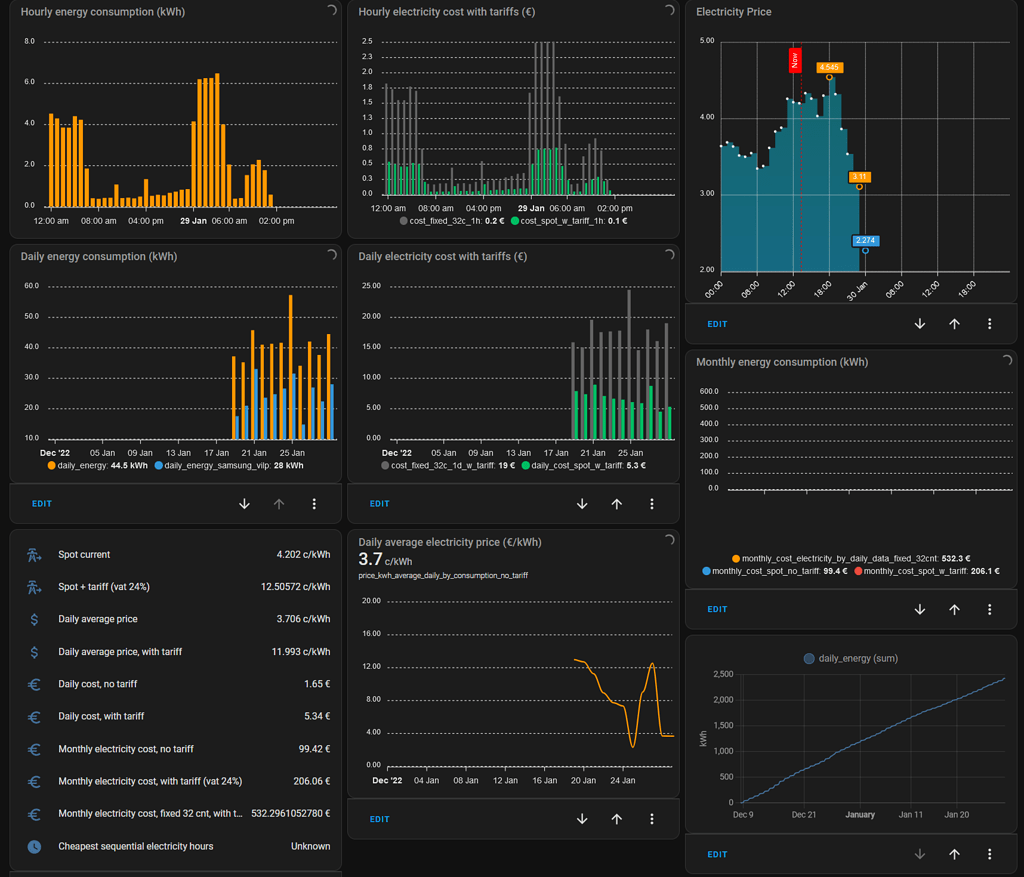Click the move-down arrow on the Electricity Price card
This screenshot has height=877, width=1024.
point(919,323)
